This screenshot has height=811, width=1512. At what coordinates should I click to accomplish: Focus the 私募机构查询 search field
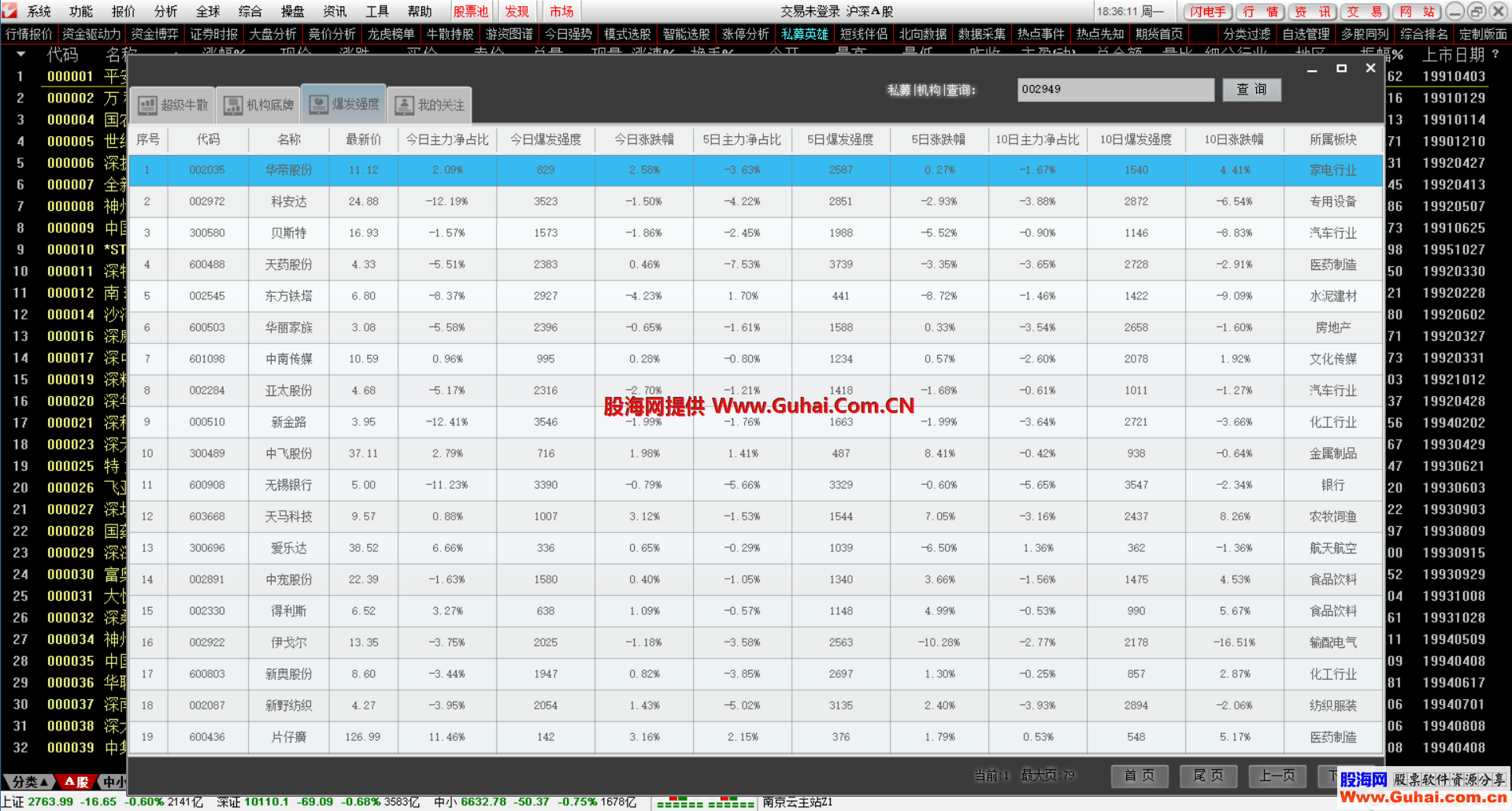(x=1115, y=90)
